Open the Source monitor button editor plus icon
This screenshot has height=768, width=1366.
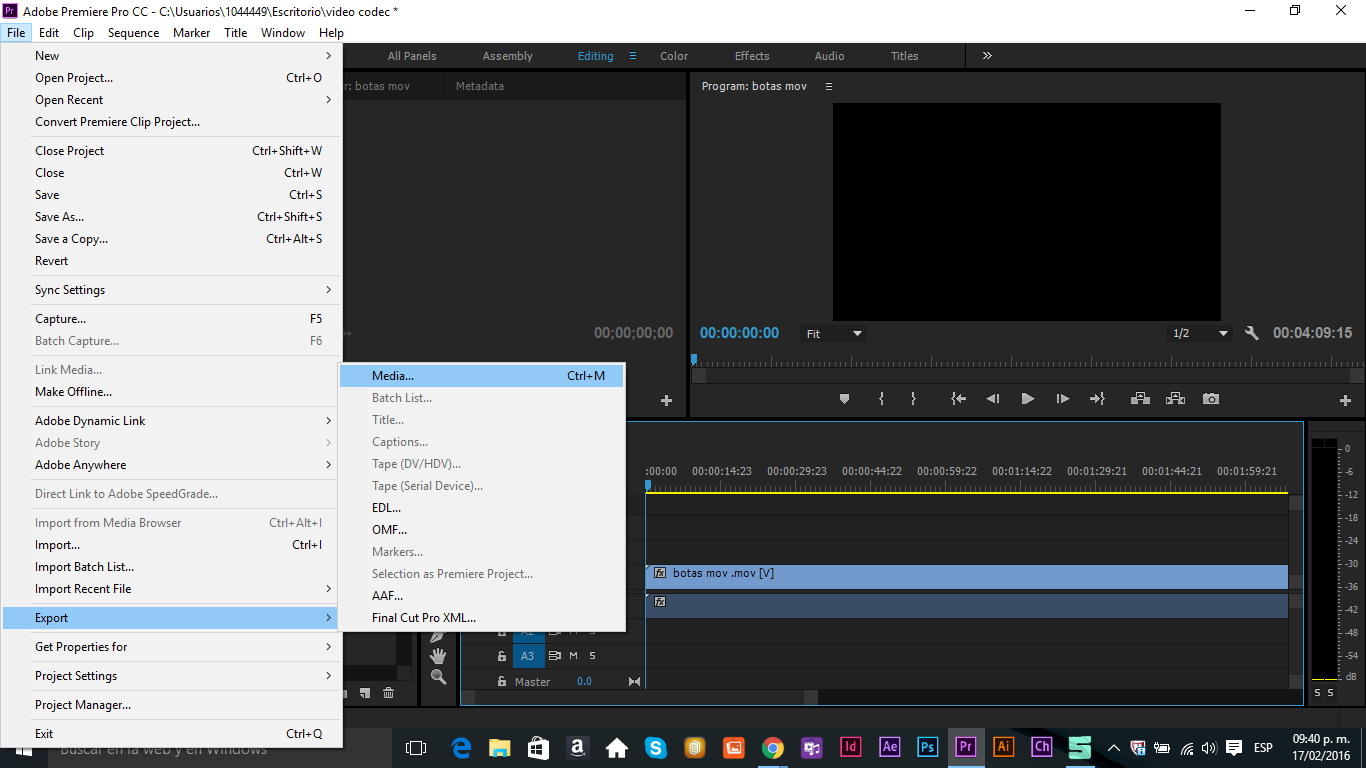coord(666,400)
